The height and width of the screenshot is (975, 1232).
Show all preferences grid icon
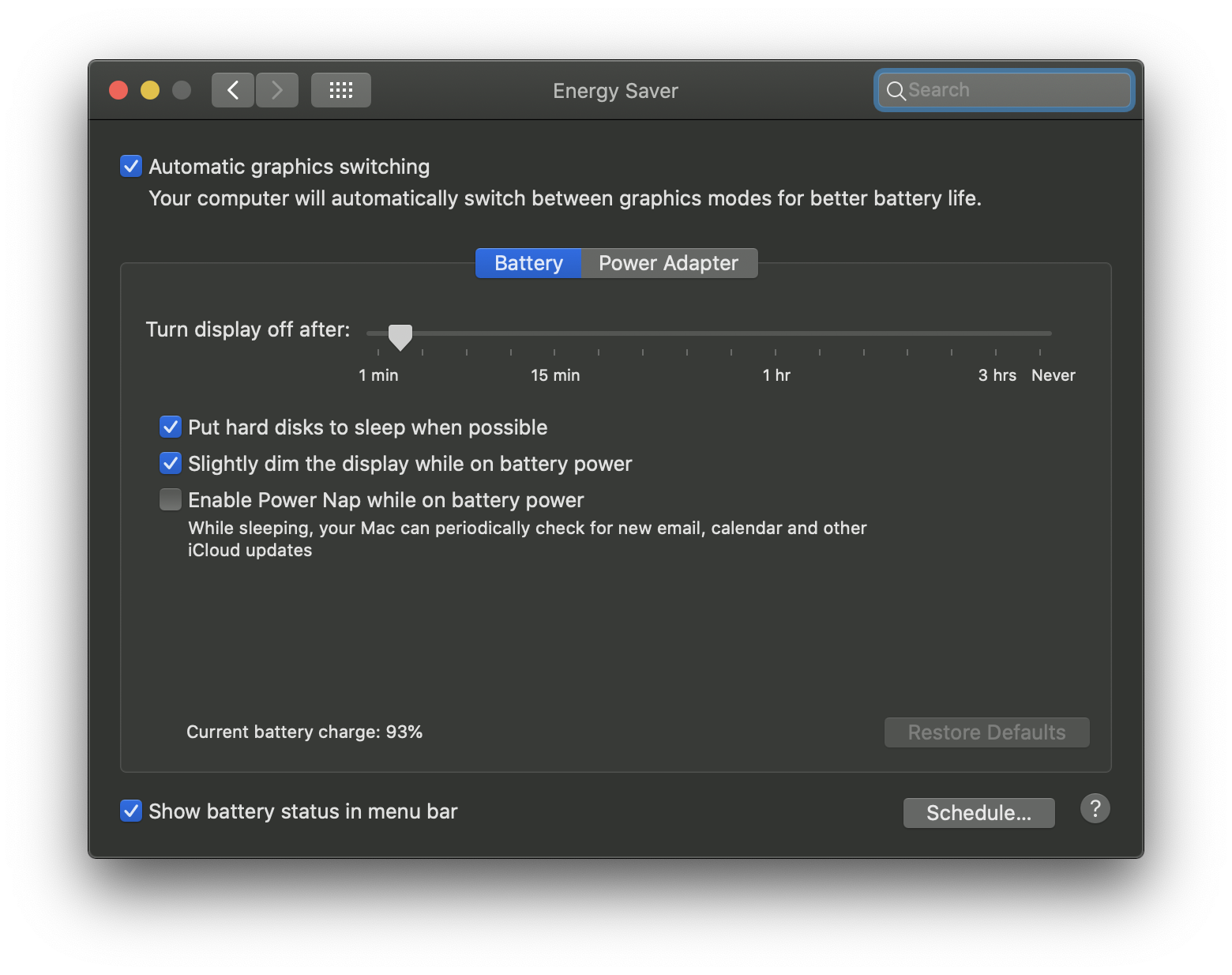coord(341,90)
